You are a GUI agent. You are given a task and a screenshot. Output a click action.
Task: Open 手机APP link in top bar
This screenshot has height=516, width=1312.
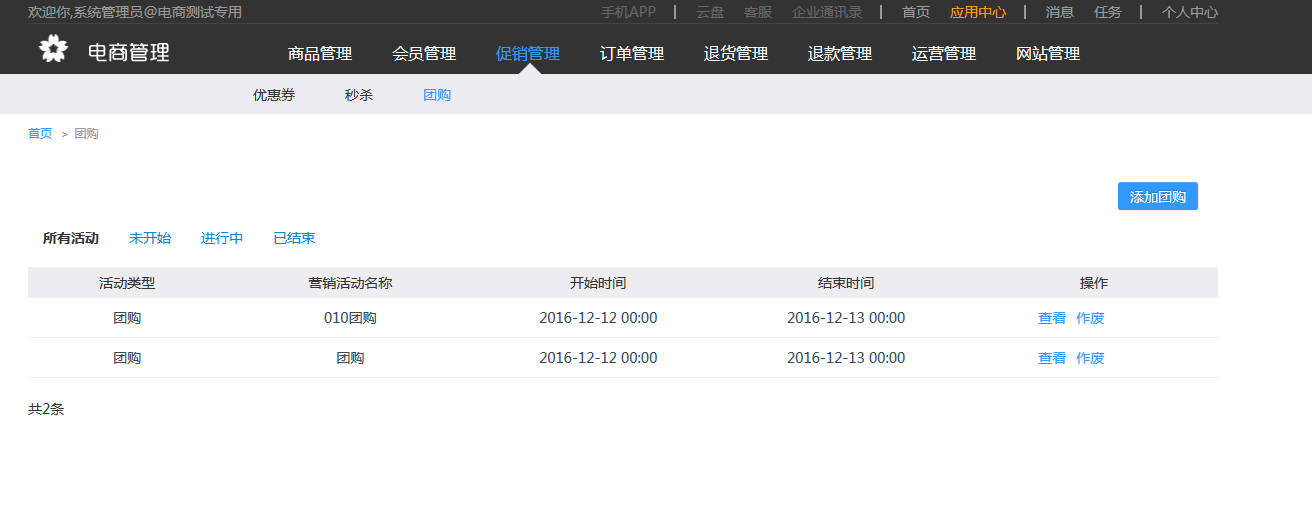[628, 12]
